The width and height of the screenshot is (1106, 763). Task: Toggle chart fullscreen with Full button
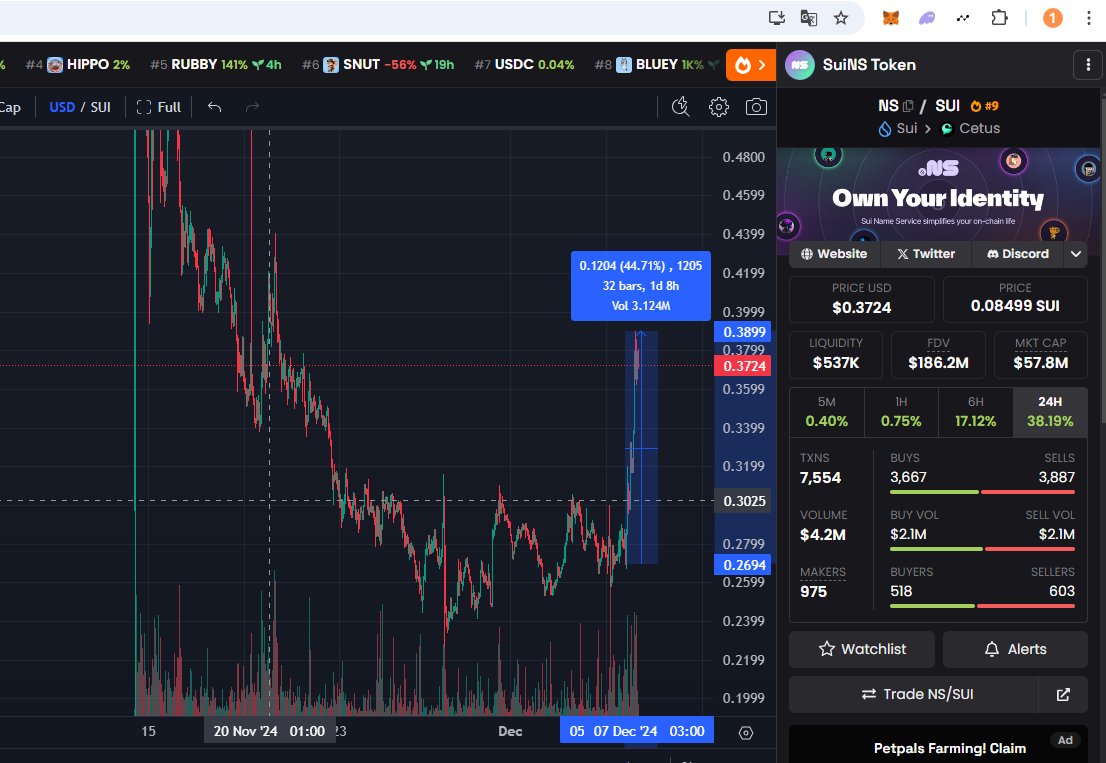159,107
